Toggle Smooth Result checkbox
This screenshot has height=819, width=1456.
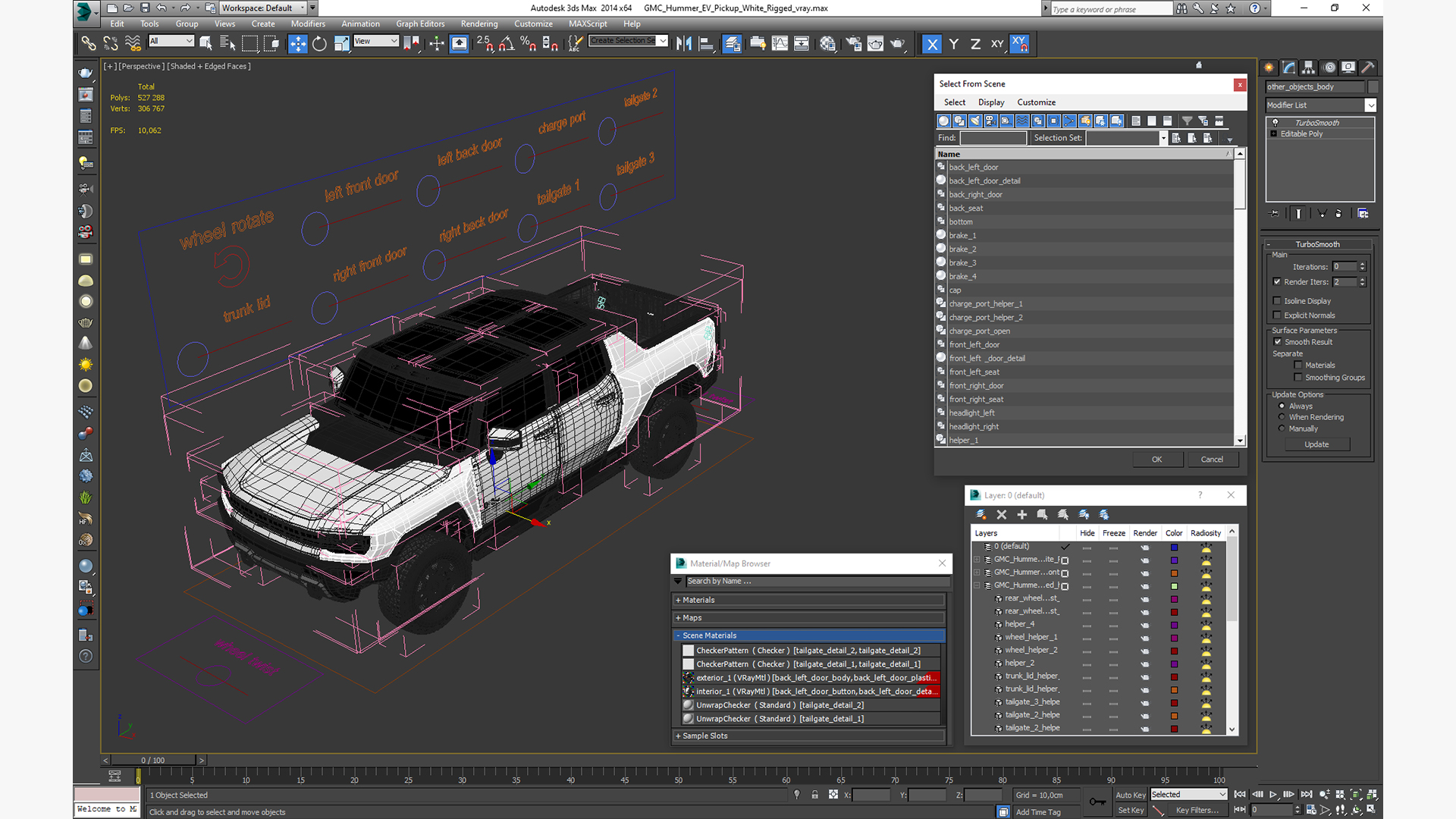(x=1278, y=342)
